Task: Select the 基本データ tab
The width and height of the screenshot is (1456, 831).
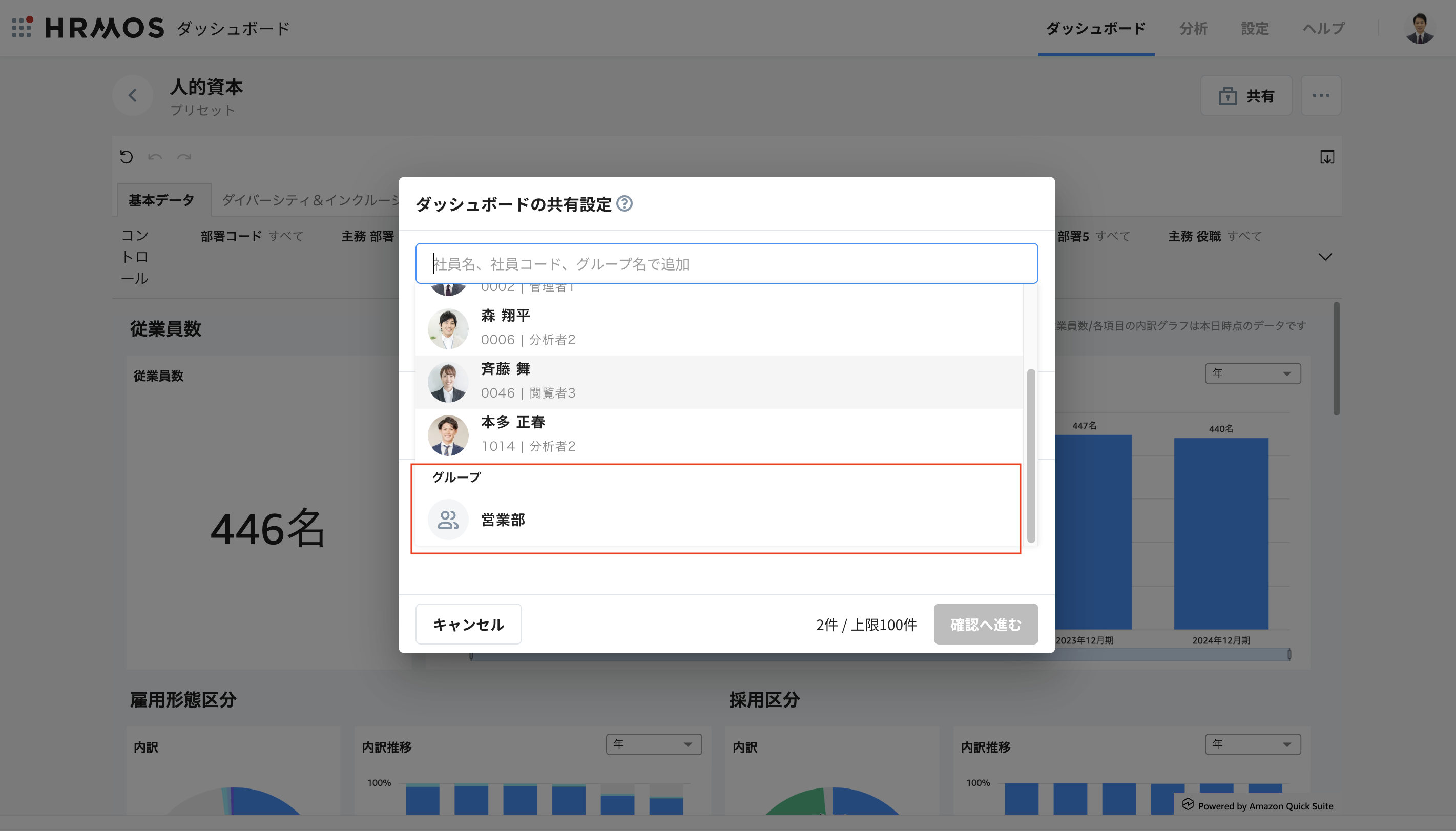Action: (x=161, y=200)
